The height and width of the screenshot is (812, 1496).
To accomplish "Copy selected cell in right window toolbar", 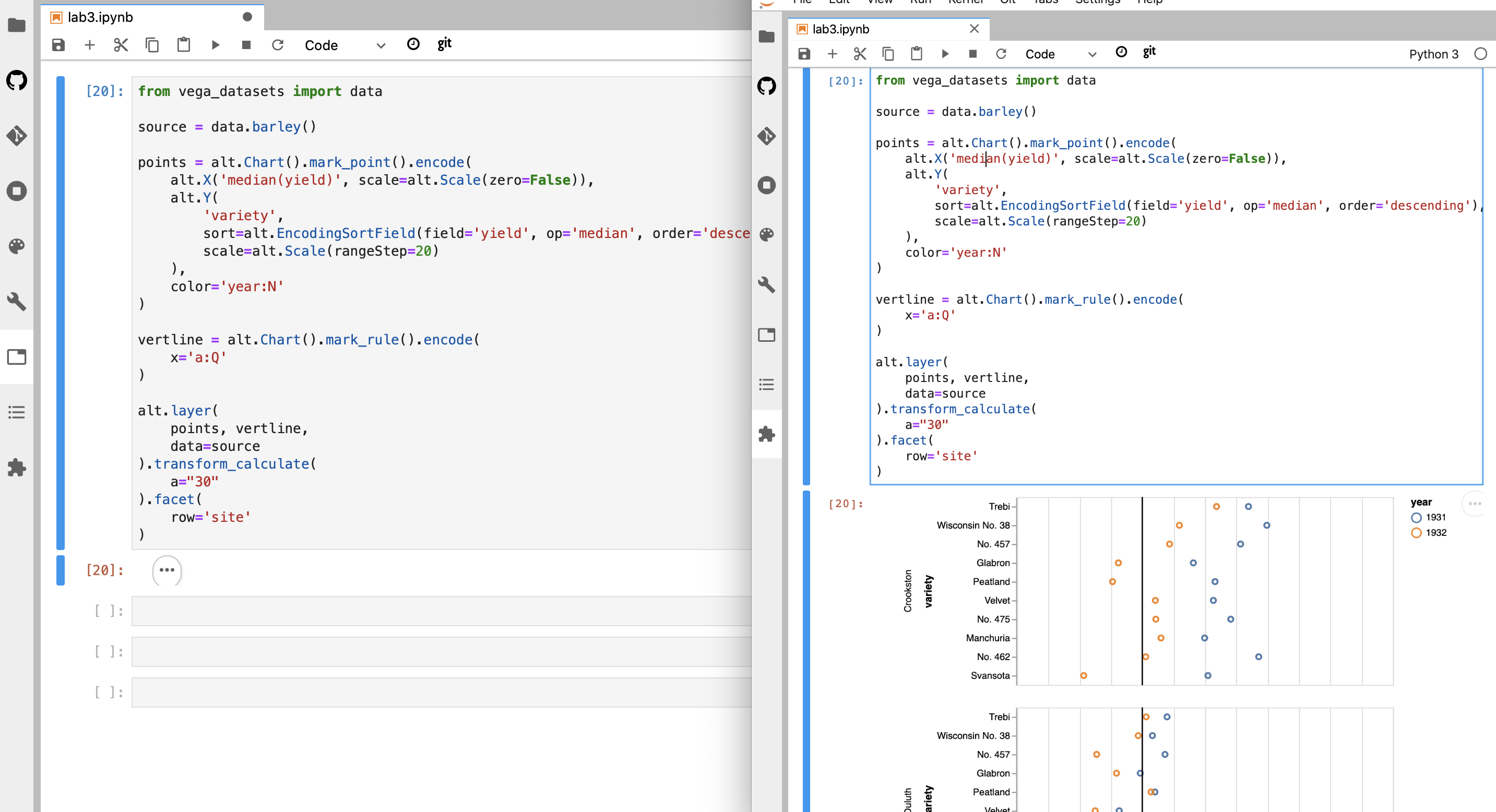I will (x=888, y=54).
